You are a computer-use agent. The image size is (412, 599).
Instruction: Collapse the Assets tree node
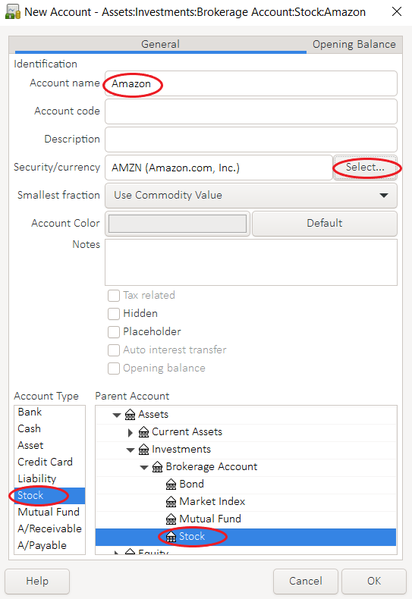point(117,415)
